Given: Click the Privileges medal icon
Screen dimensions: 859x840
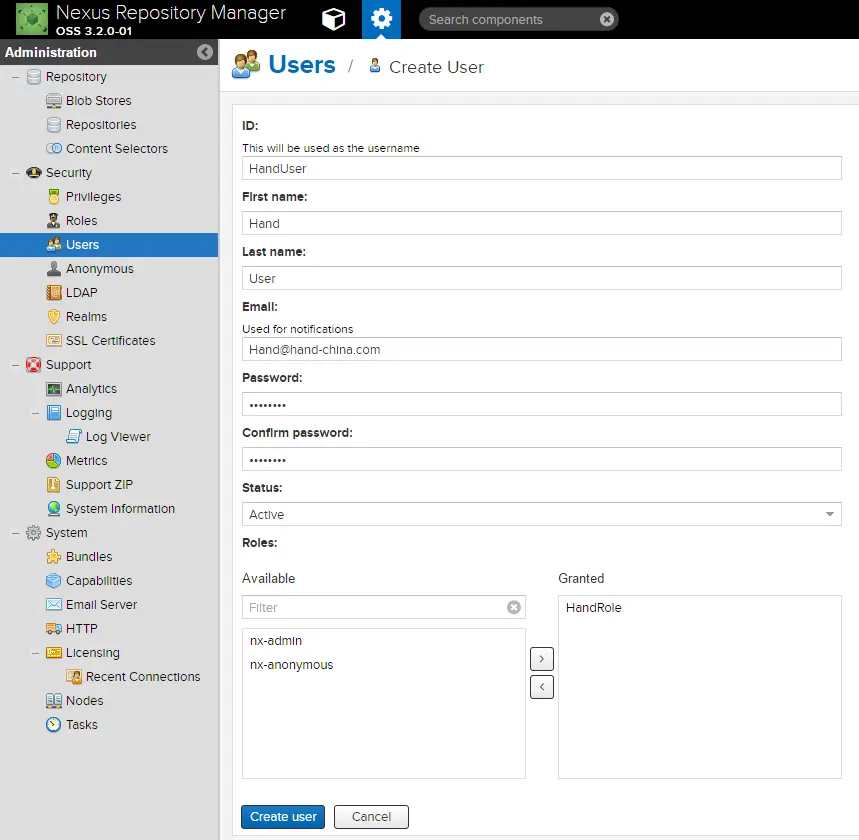Looking at the screenshot, I should pyautogui.click(x=54, y=197).
